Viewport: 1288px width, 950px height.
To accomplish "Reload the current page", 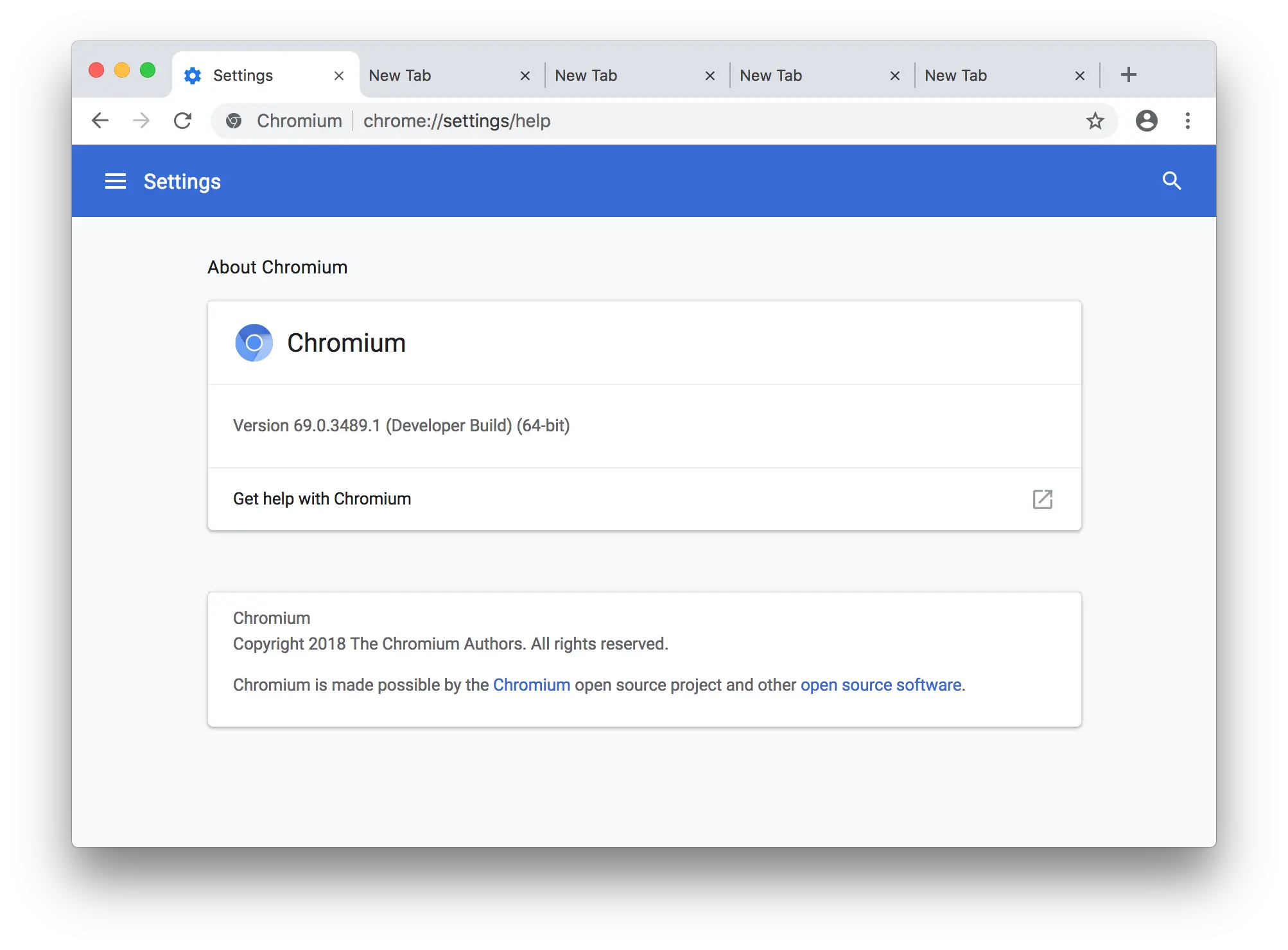I will (183, 121).
